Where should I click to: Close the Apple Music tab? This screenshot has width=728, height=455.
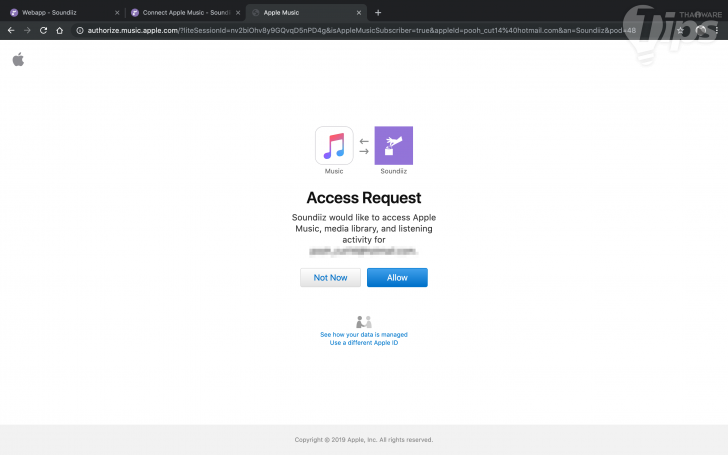358,13
